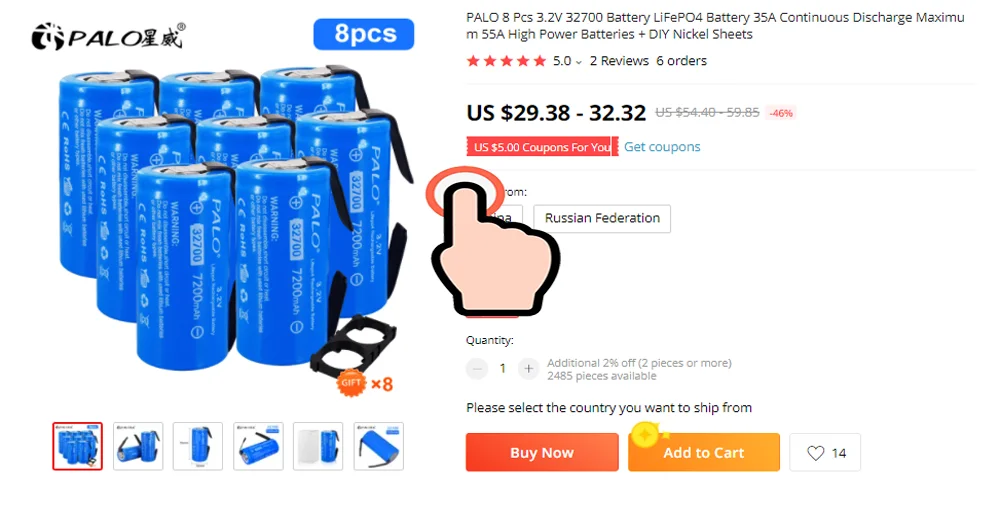Image resolution: width=1000 pixels, height=515 pixels.
Task: Click the heart wishlist icon
Action: [816, 453]
